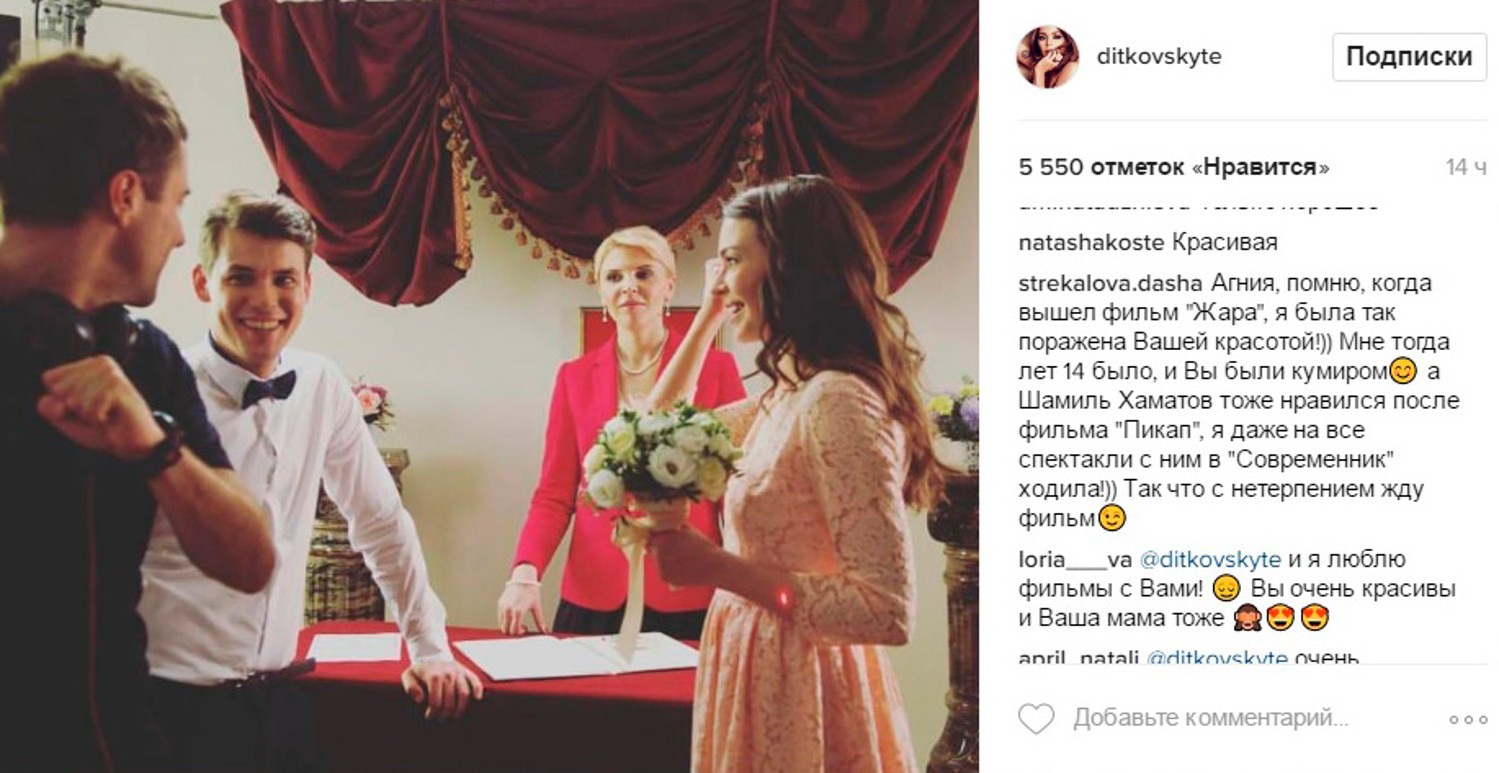Click the Подписки following button
The image size is (1499, 773).
pyautogui.click(x=1409, y=57)
